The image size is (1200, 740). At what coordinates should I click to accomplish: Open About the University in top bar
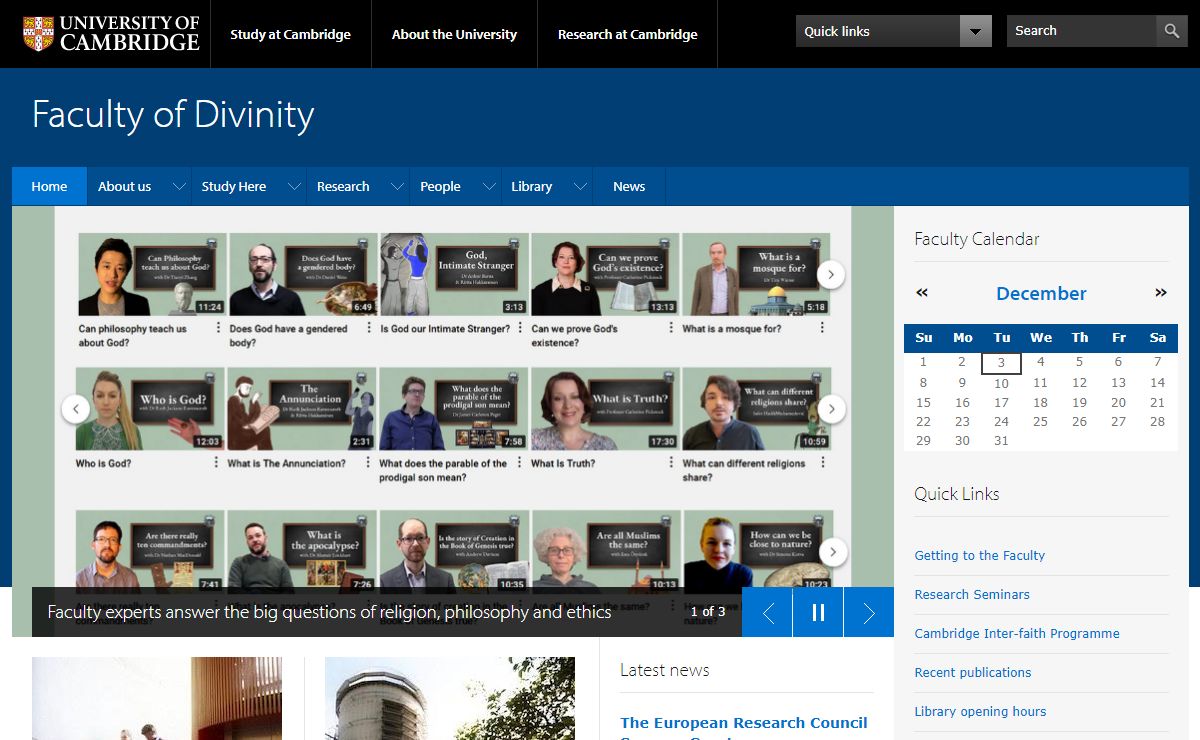[454, 34]
